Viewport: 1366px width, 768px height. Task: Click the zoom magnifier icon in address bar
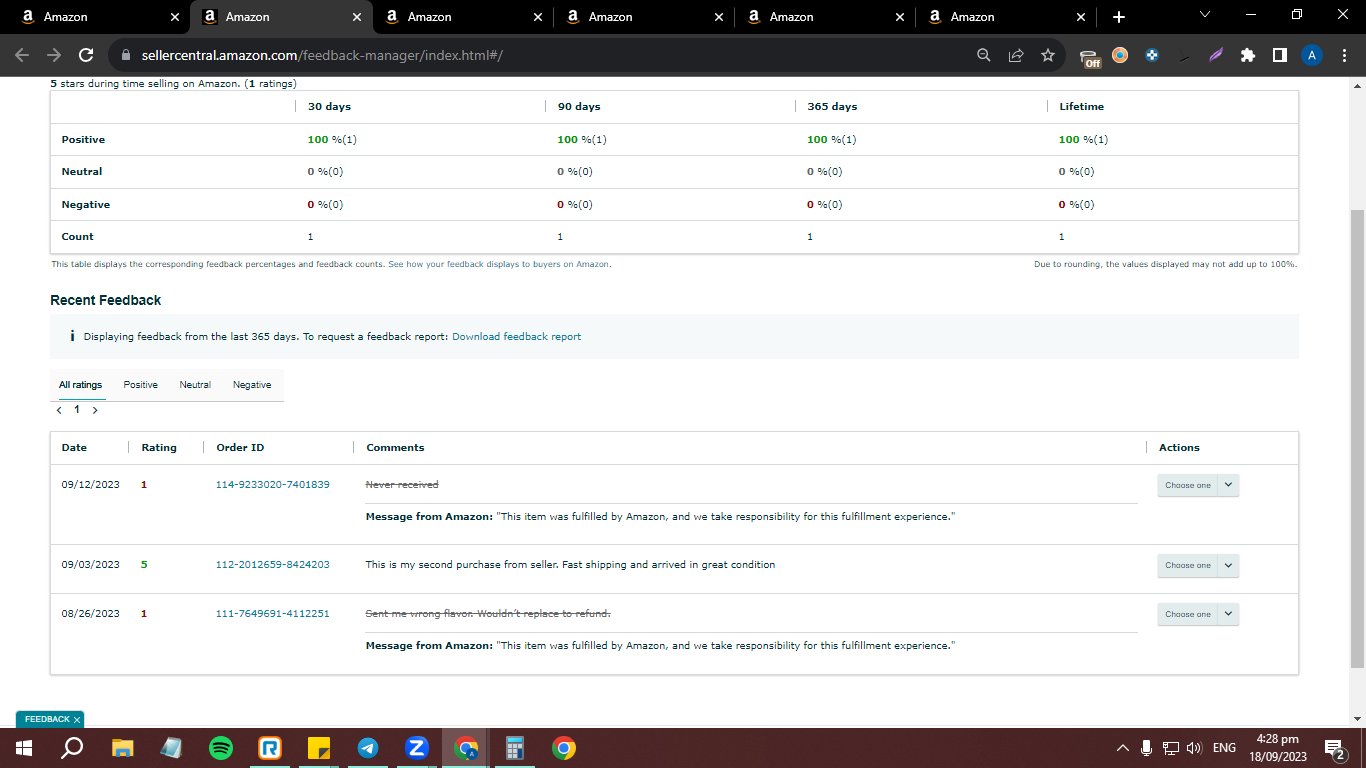point(984,55)
